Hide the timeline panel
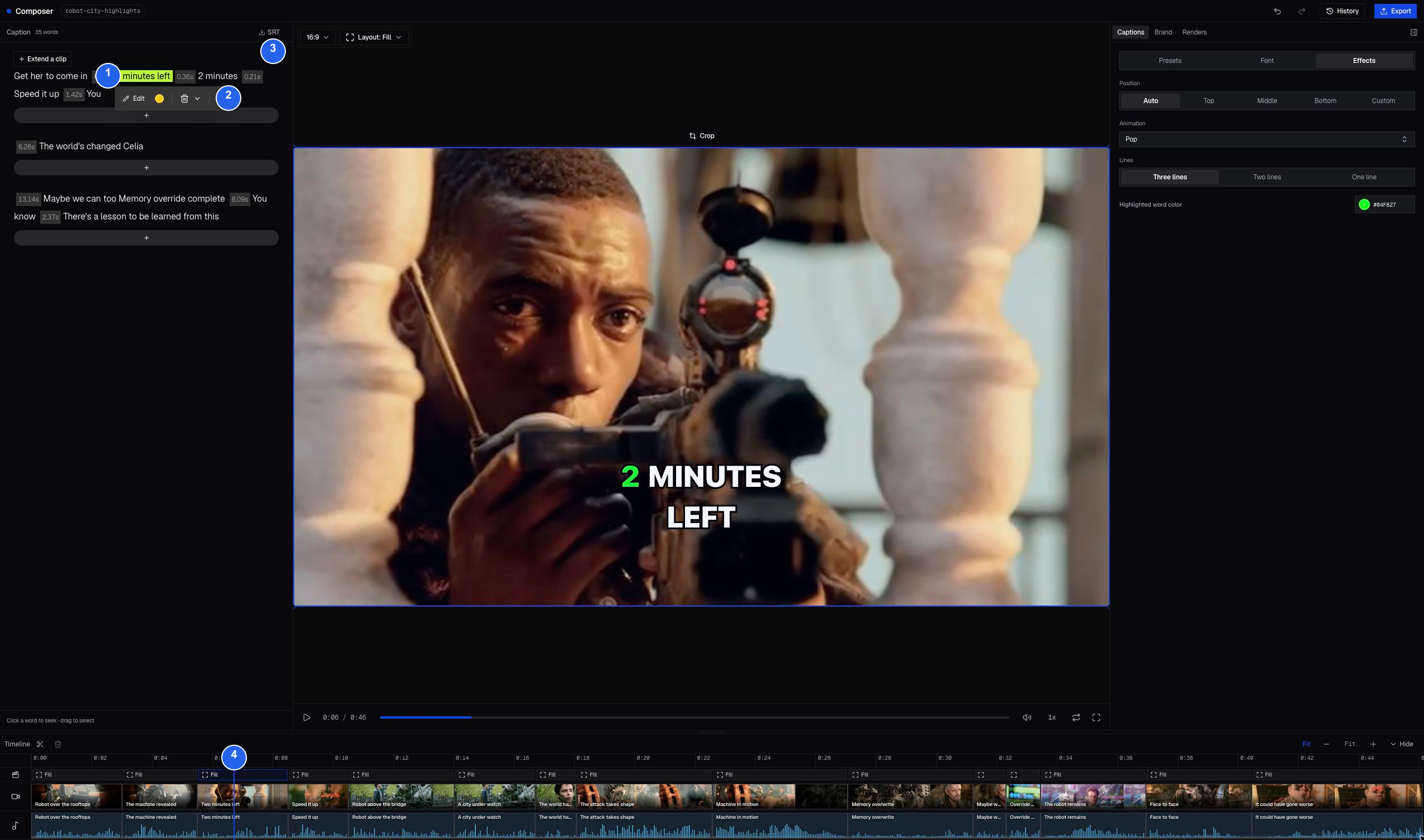1424x840 pixels. tap(1402, 744)
